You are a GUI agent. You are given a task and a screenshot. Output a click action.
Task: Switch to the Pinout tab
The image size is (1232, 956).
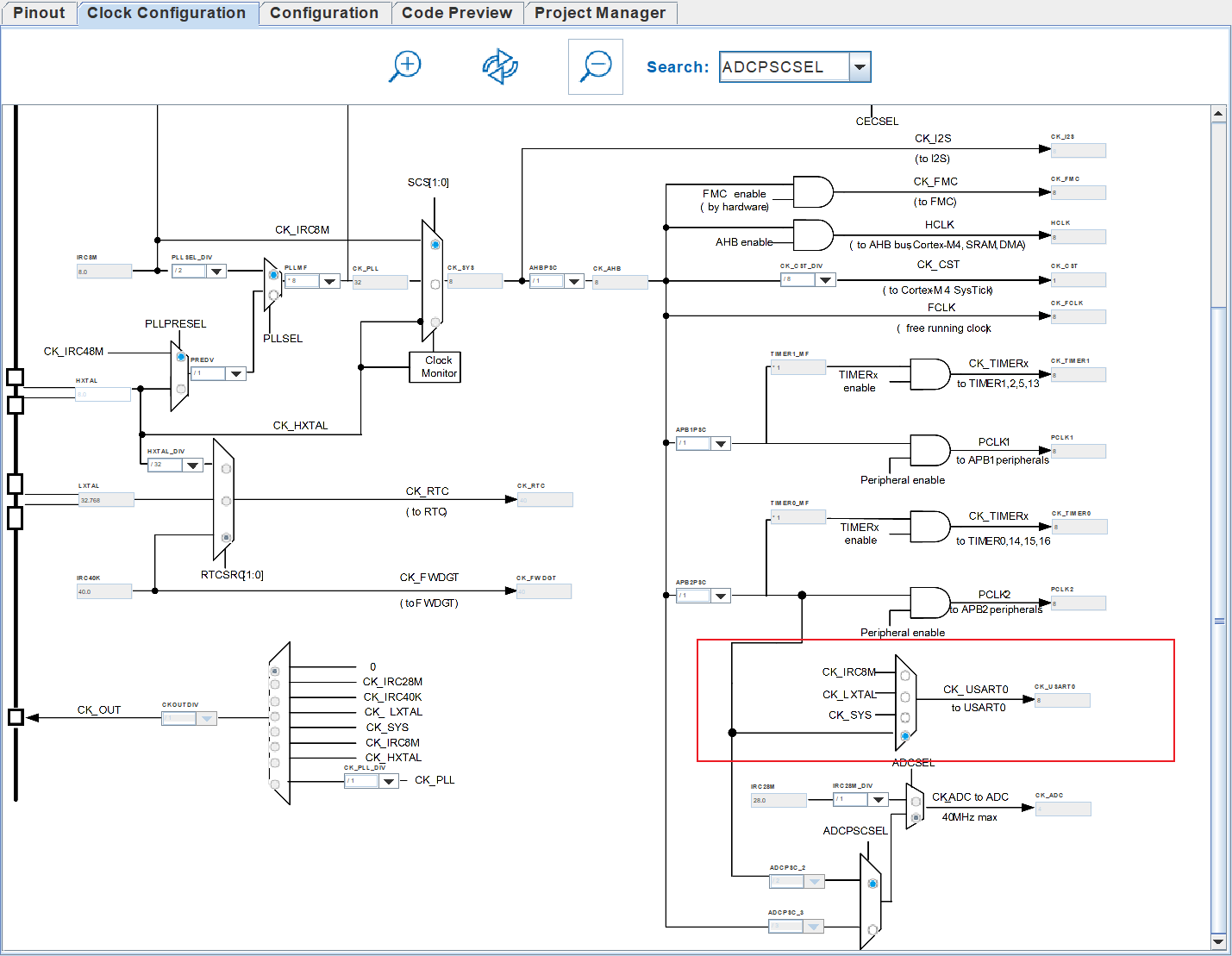[x=39, y=13]
